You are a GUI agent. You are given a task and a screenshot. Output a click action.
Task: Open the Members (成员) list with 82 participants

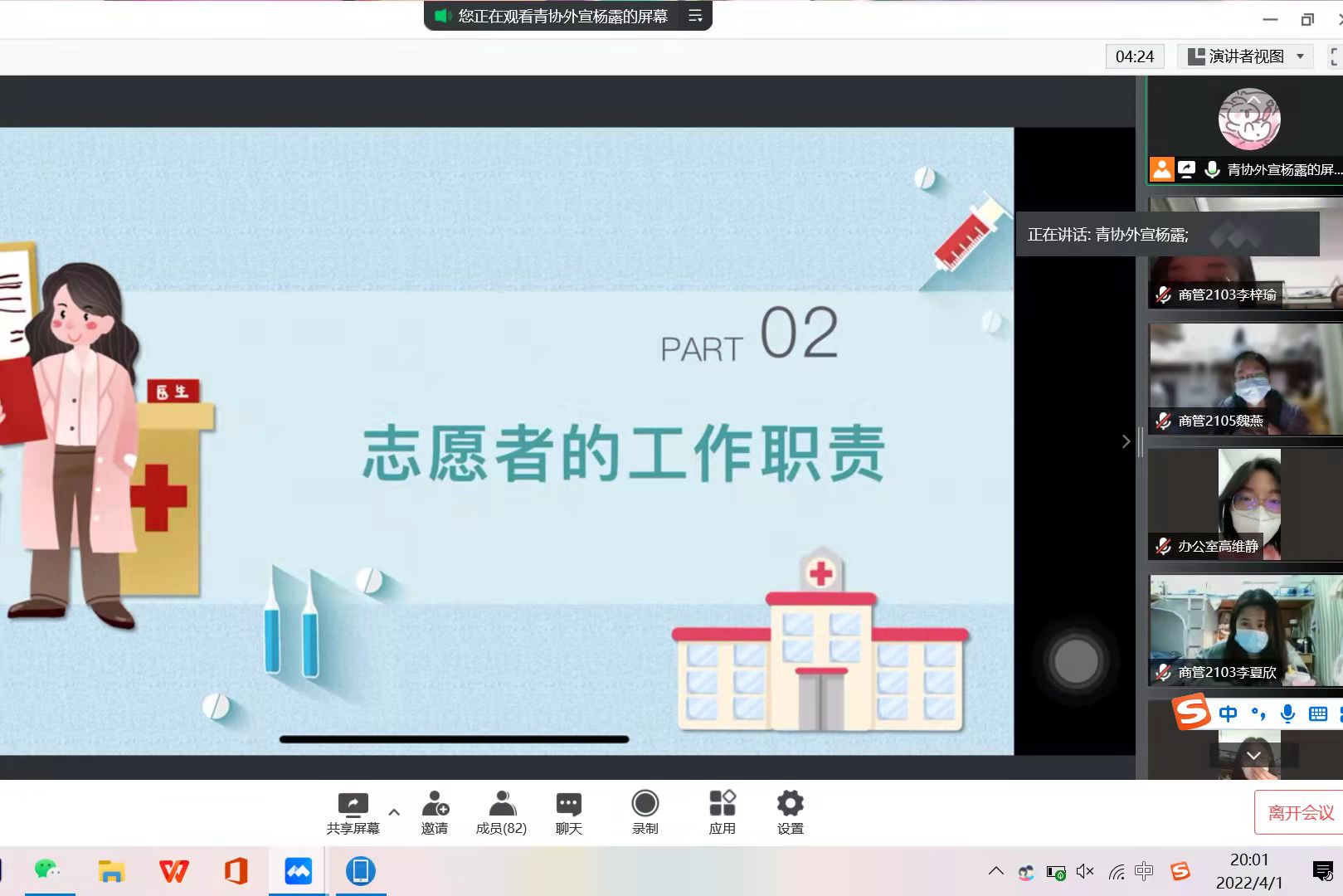coord(501,812)
